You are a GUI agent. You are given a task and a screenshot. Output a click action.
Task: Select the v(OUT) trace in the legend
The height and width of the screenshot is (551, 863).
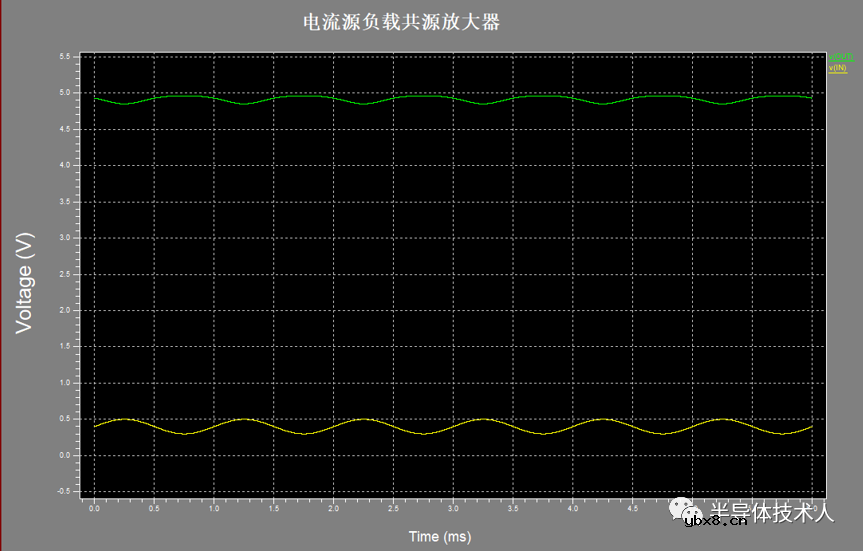[x=839, y=58]
